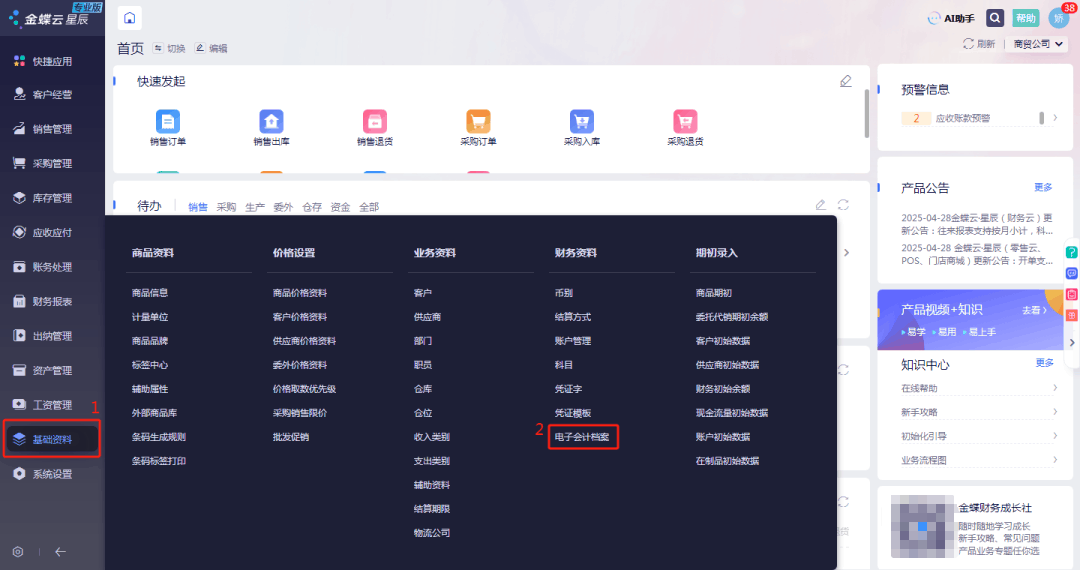Screen dimensions: 1080x570
Task: Click the search magnifier icon in header
Action: pos(995,18)
